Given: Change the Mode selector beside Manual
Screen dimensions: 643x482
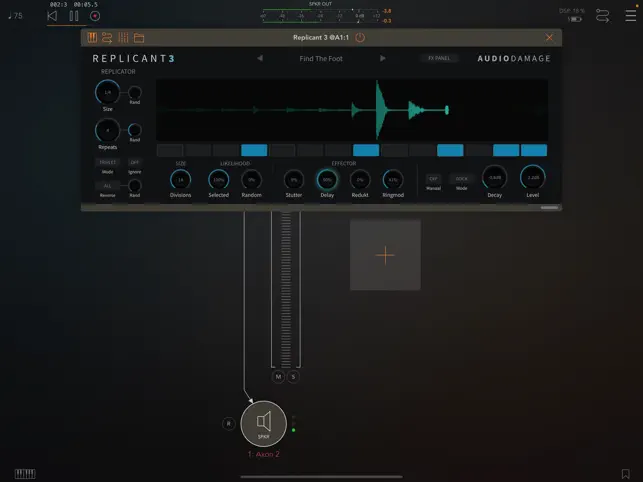Looking at the screenshot, I should (461, 179).
